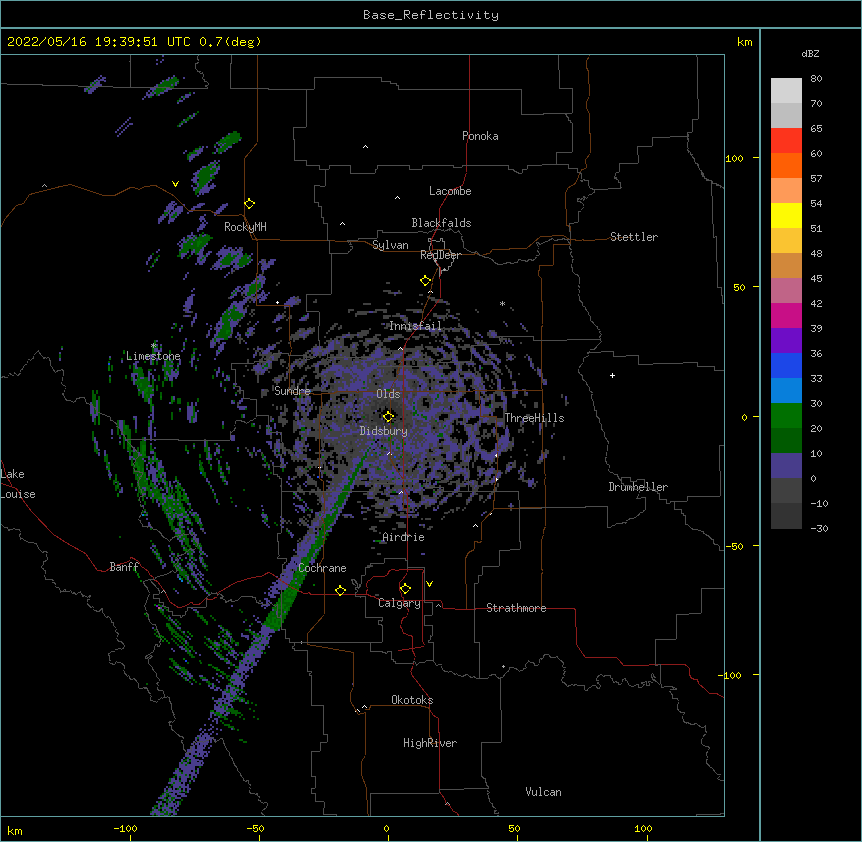
Task: Click the RockyMH map label
Action: (245, 227)
